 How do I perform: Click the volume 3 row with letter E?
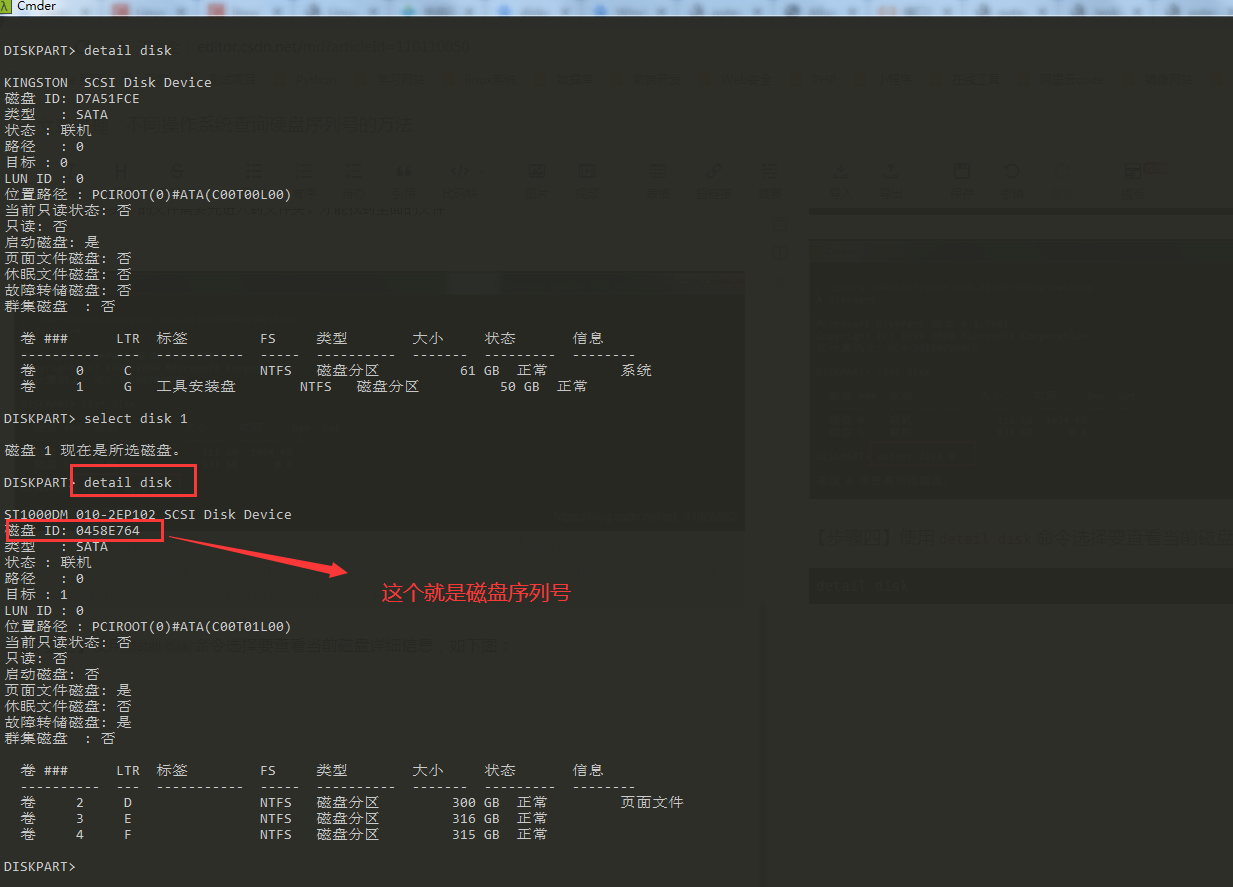coord(284,818)
